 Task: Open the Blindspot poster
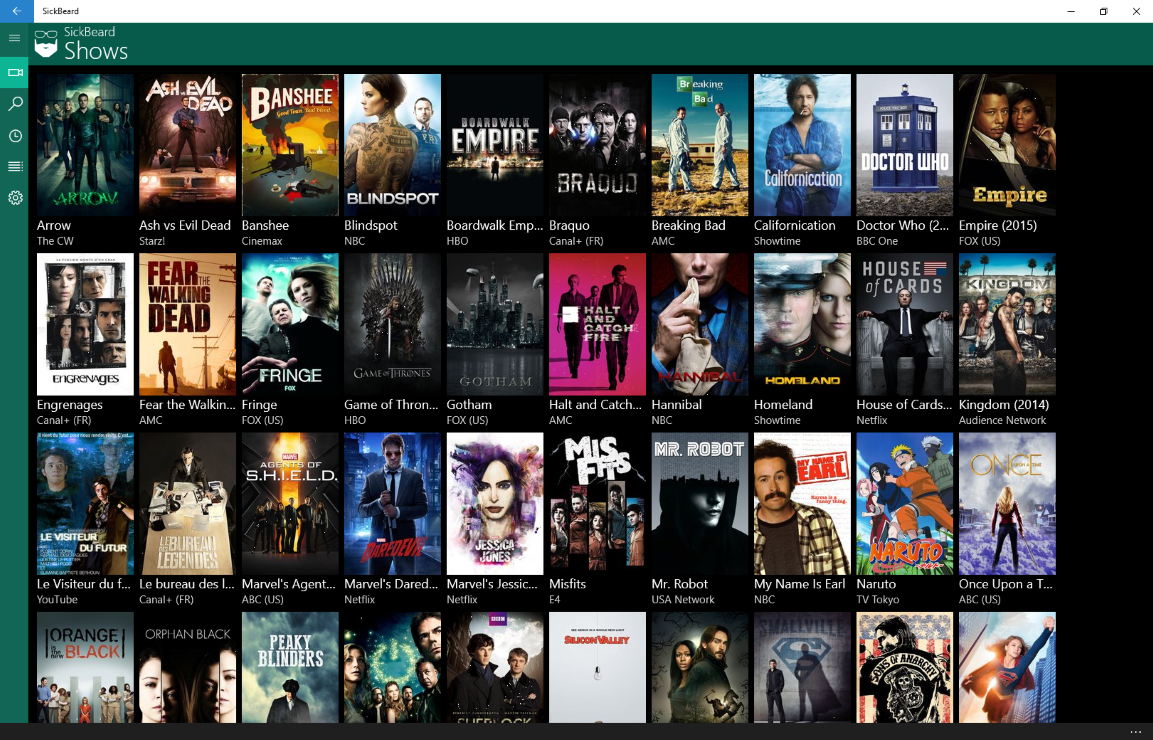[x=393, y=145]
